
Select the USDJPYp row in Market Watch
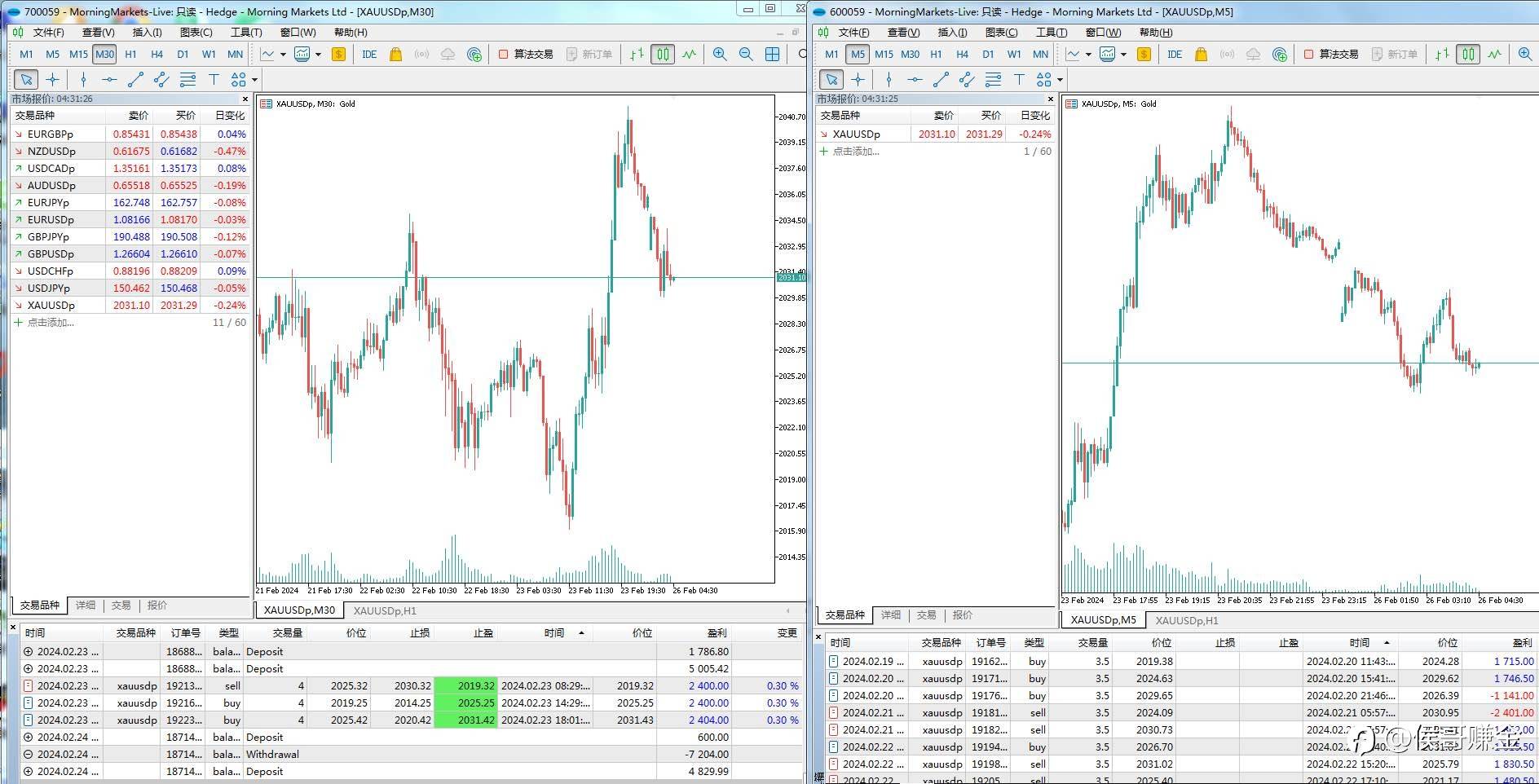click(x=130, y=288)
